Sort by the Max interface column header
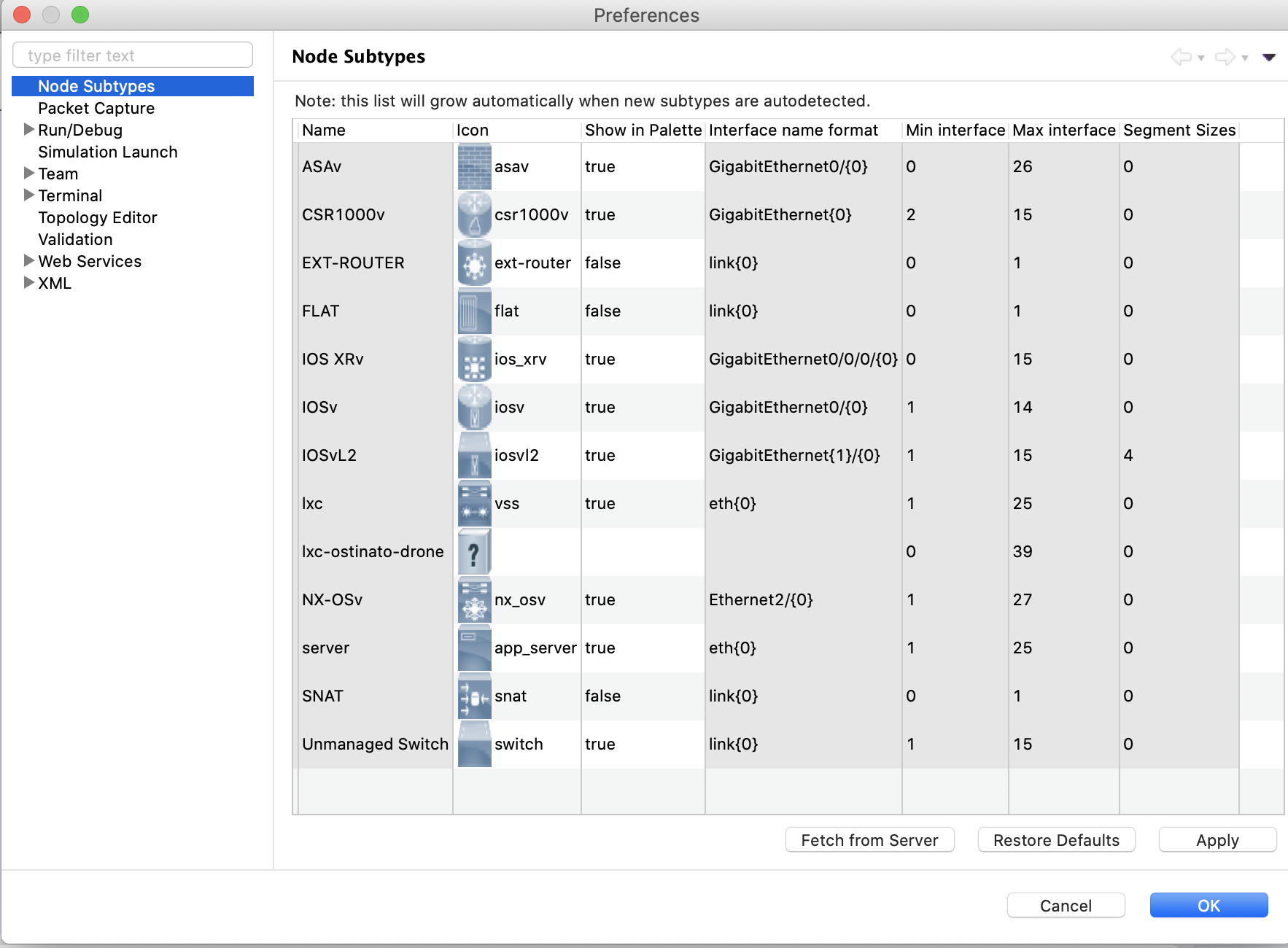The width and height of the screenshot is (1288, 948). pos(1063,131)
